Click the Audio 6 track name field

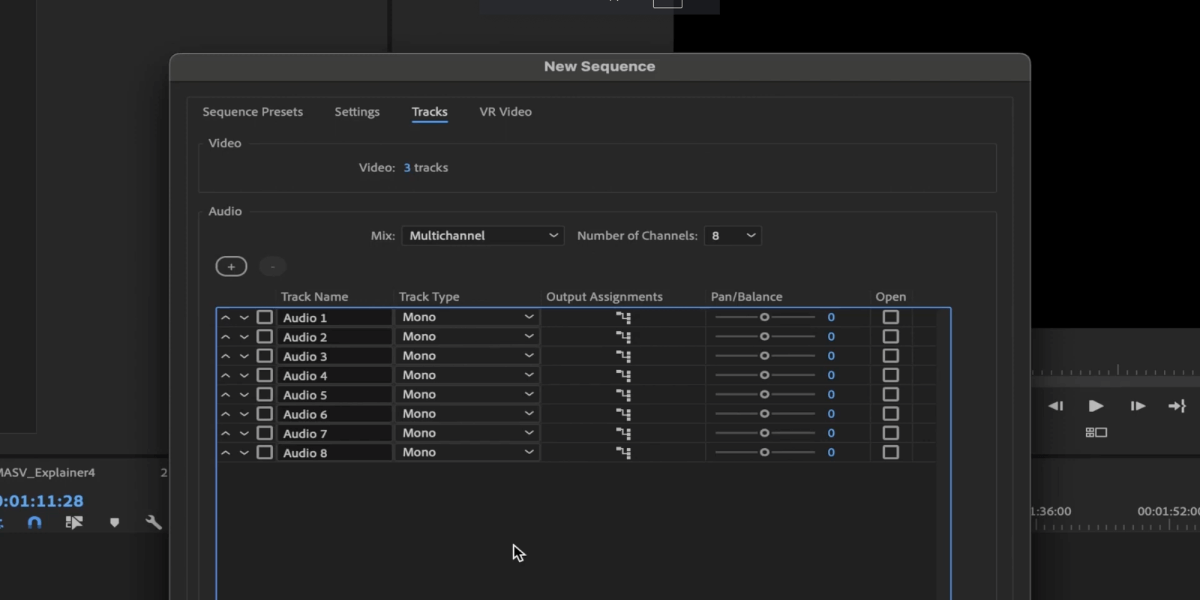335,414
